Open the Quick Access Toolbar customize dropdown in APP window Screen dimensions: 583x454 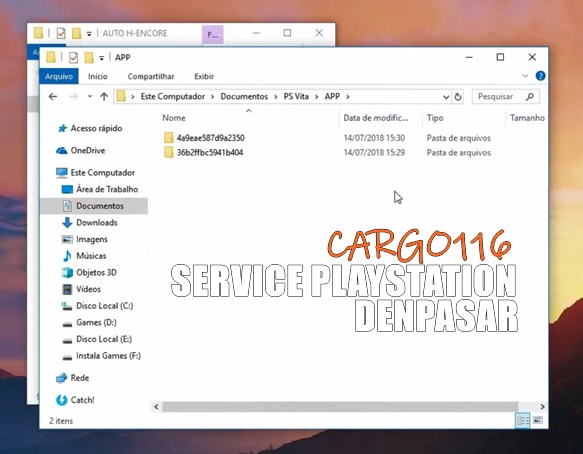point(102,58)
